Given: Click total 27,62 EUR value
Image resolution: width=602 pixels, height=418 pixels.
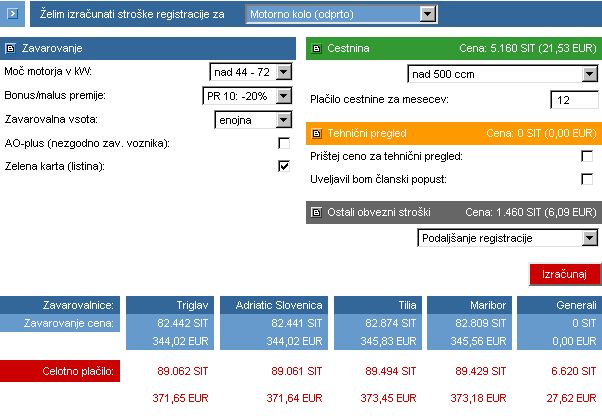Looking at the screenshot, I should point(571,398).
